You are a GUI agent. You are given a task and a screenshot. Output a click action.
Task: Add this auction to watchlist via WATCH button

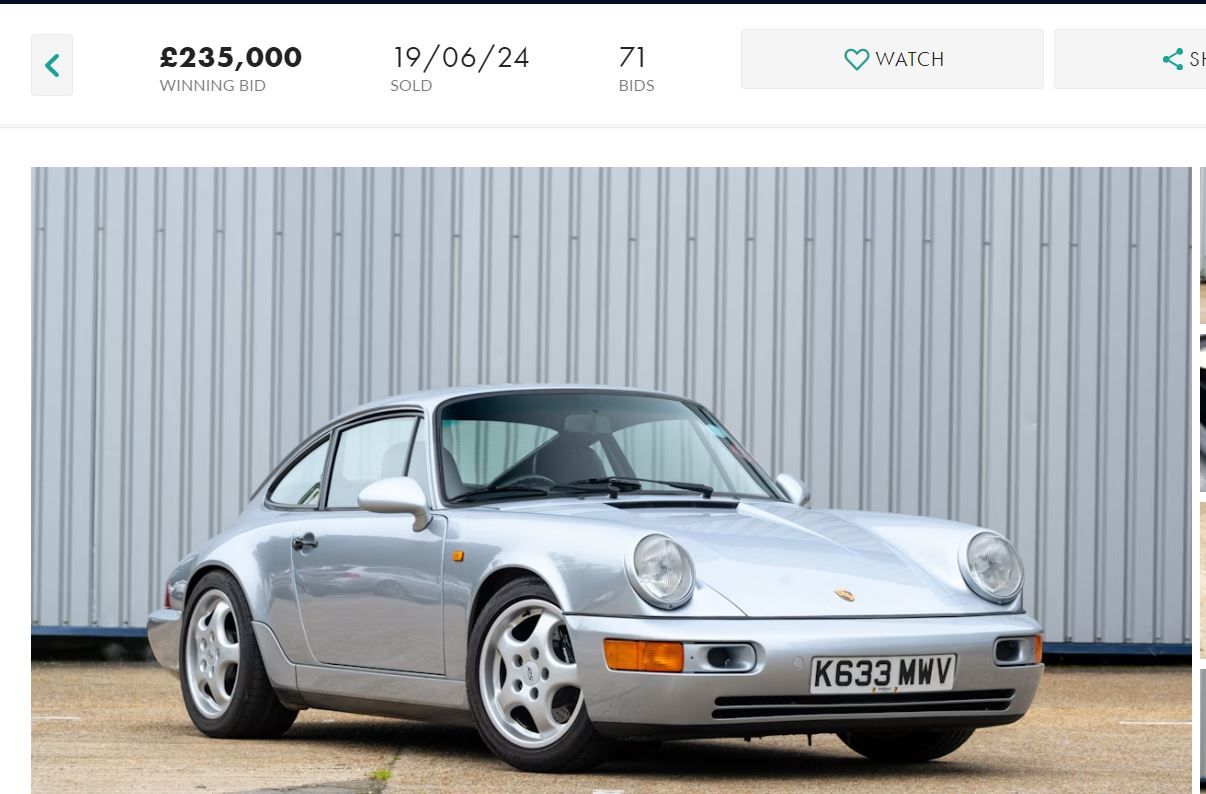click(892, 59)
